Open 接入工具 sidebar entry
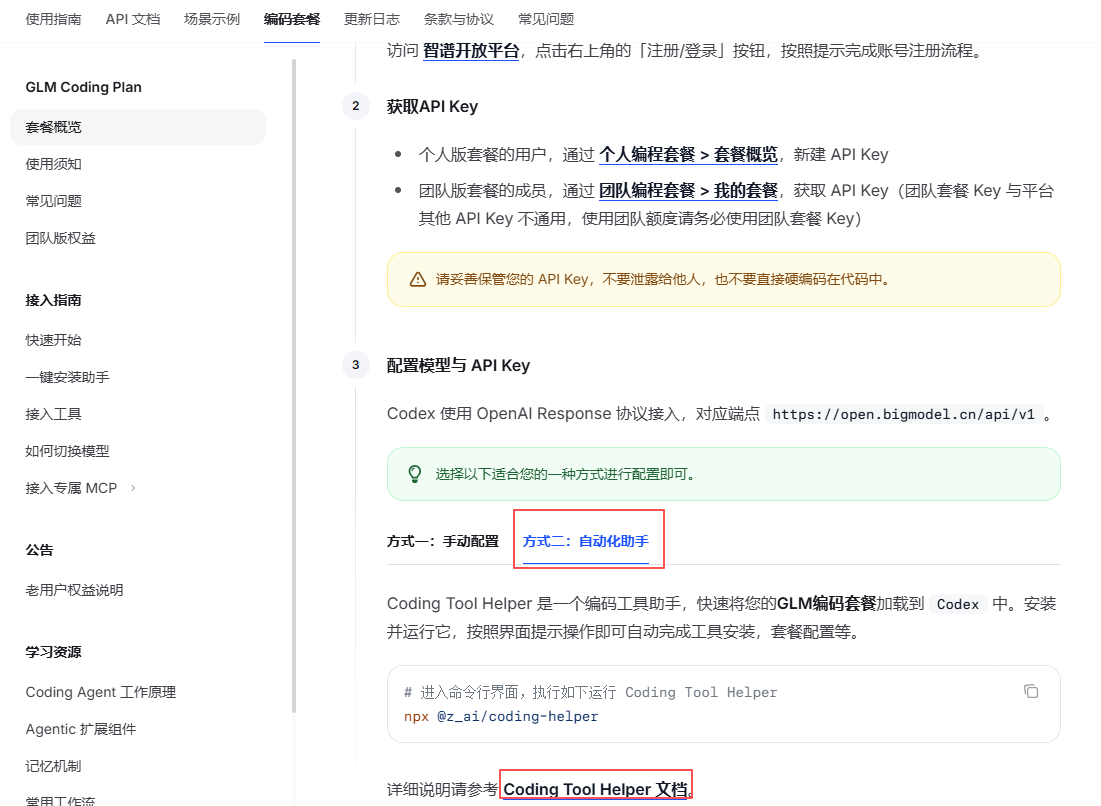 [x=53, y=414]
